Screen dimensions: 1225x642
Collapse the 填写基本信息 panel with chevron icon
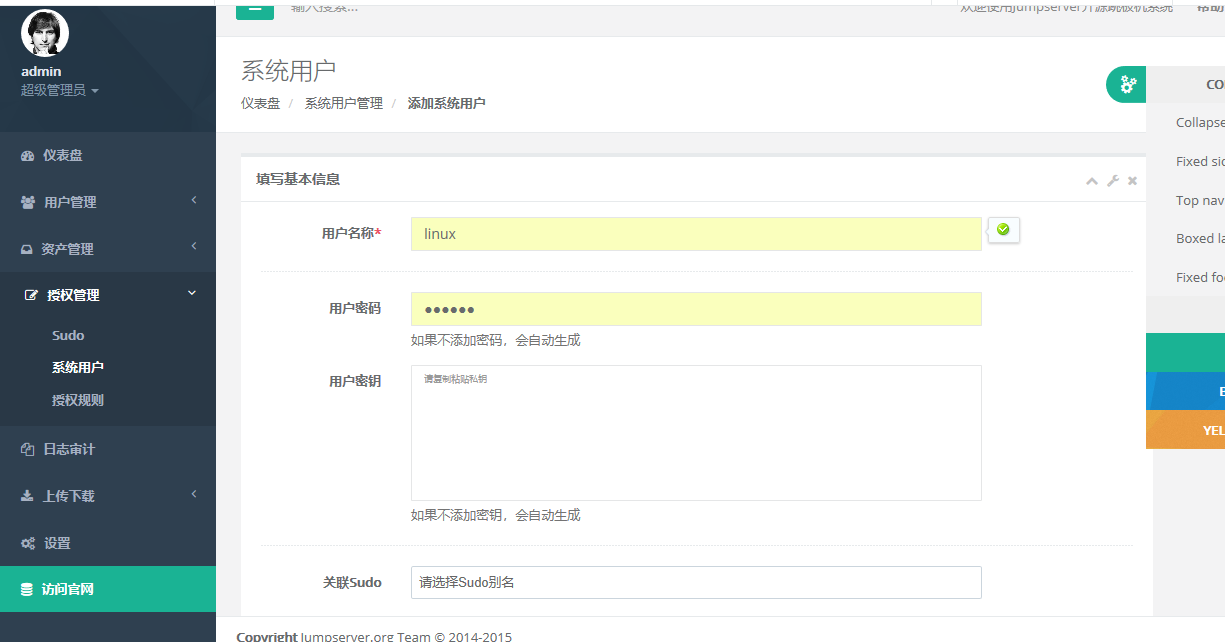click(x=1092, y=181)
